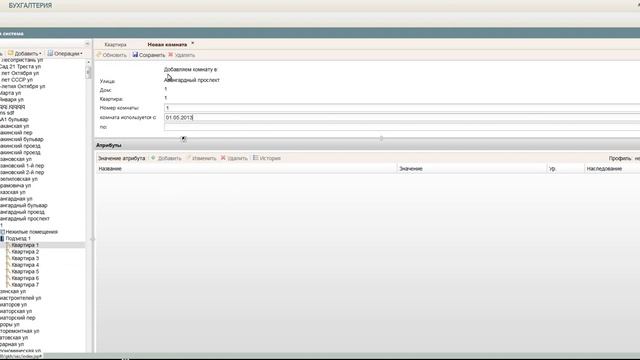Viewport: 640px width, 360px height.
Task: Select the Подъезд 1 tree node
Action: [x=18, y=238]
